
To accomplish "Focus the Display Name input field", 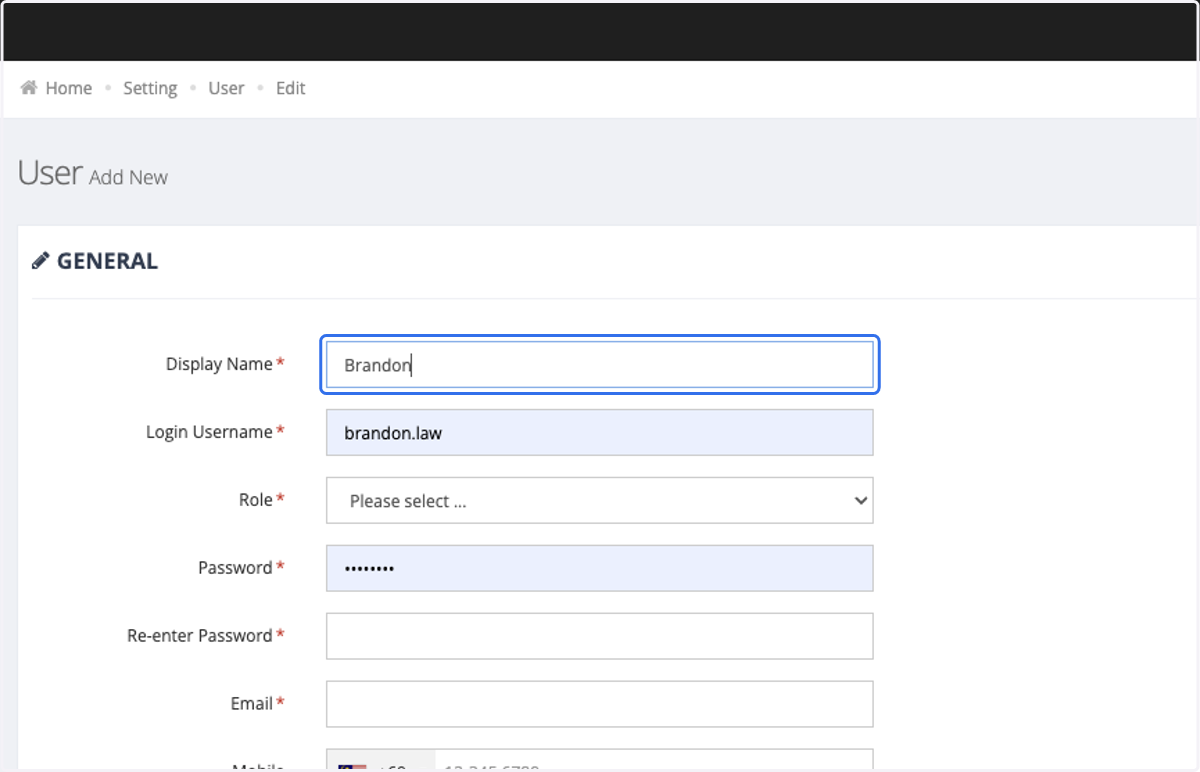I will point(600,364).
